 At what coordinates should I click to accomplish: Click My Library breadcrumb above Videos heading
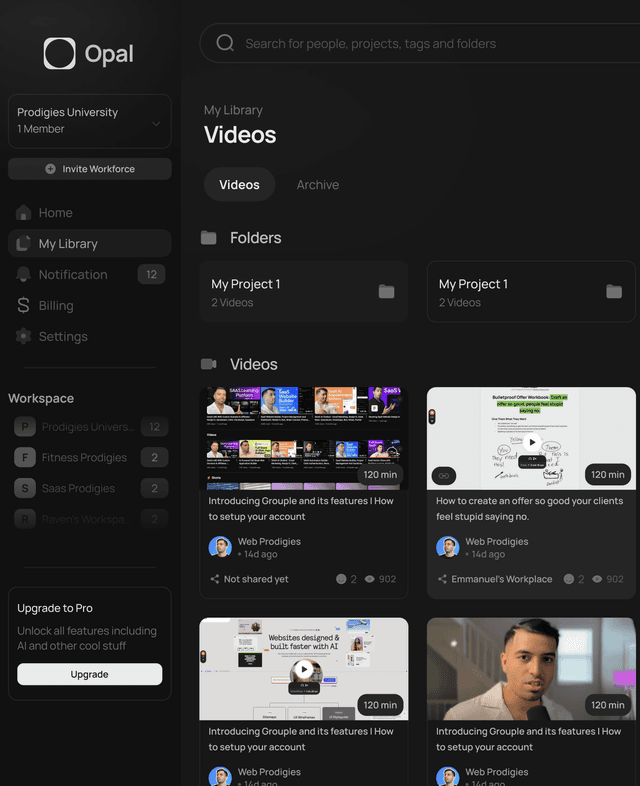tap(233, 110)
